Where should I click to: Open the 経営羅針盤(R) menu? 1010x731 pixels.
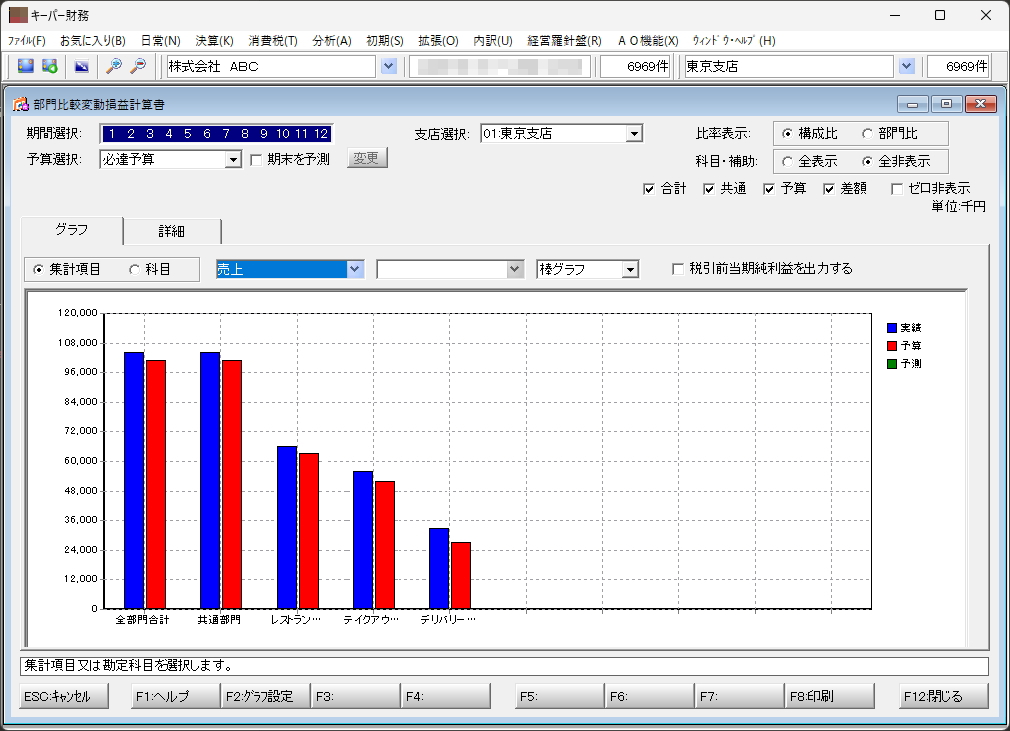click(x=564, y=41)
